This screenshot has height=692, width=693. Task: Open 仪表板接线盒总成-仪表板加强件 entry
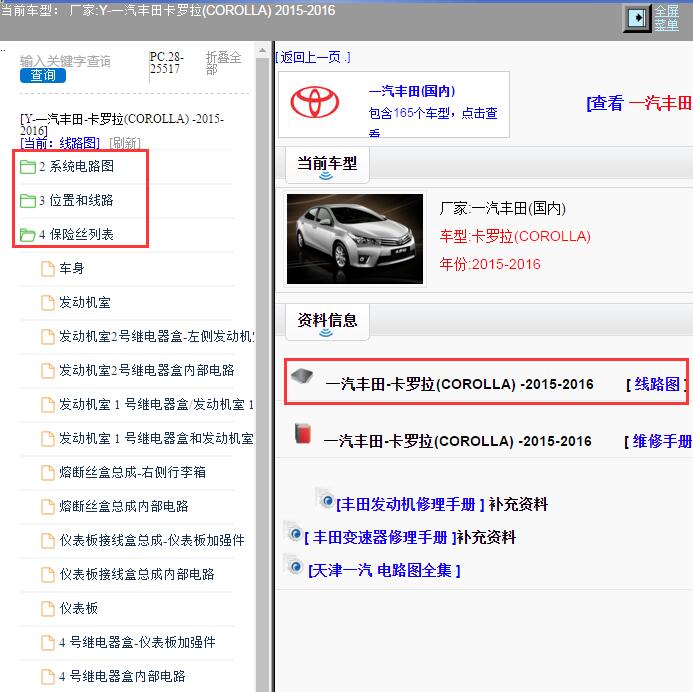[x=152, y=540]
